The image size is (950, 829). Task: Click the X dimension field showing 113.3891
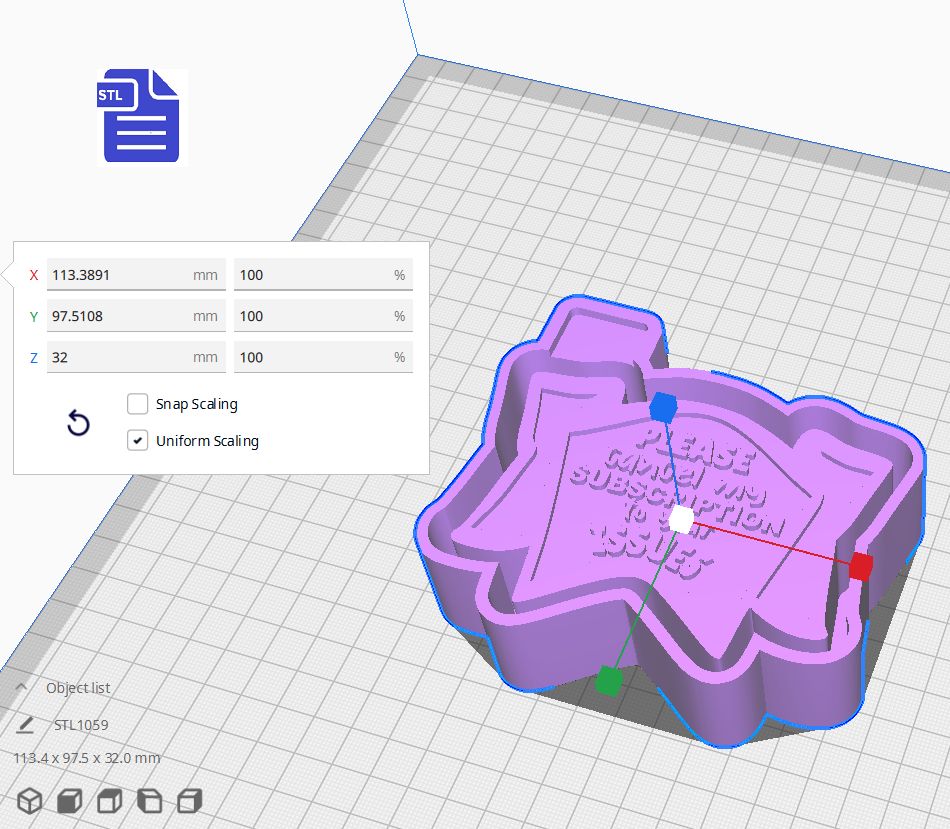point(135,274)
